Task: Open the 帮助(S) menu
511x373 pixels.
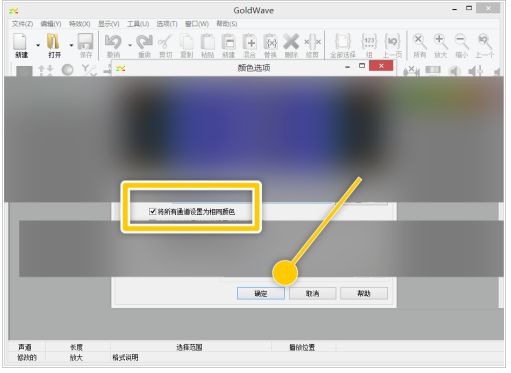Action: click(227, 24)
